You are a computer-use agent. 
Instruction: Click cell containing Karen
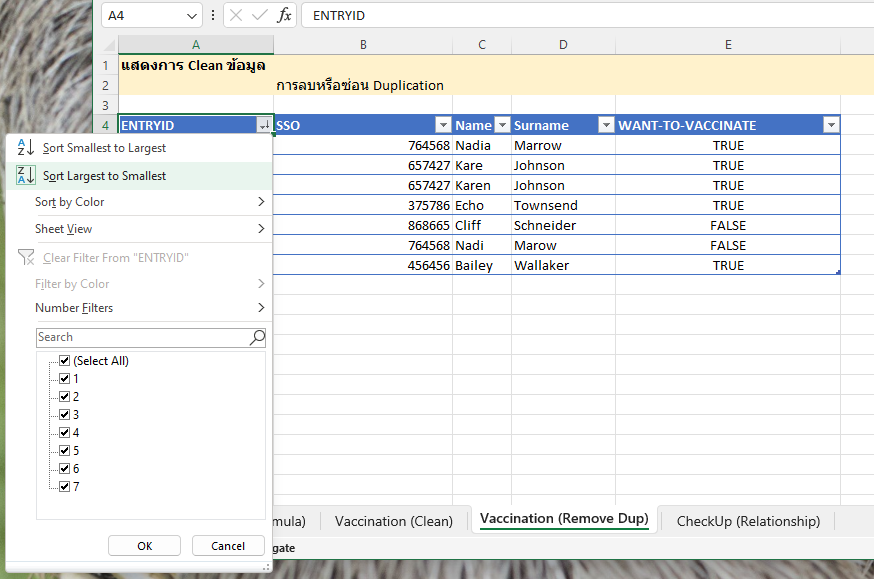click(482, 185)
